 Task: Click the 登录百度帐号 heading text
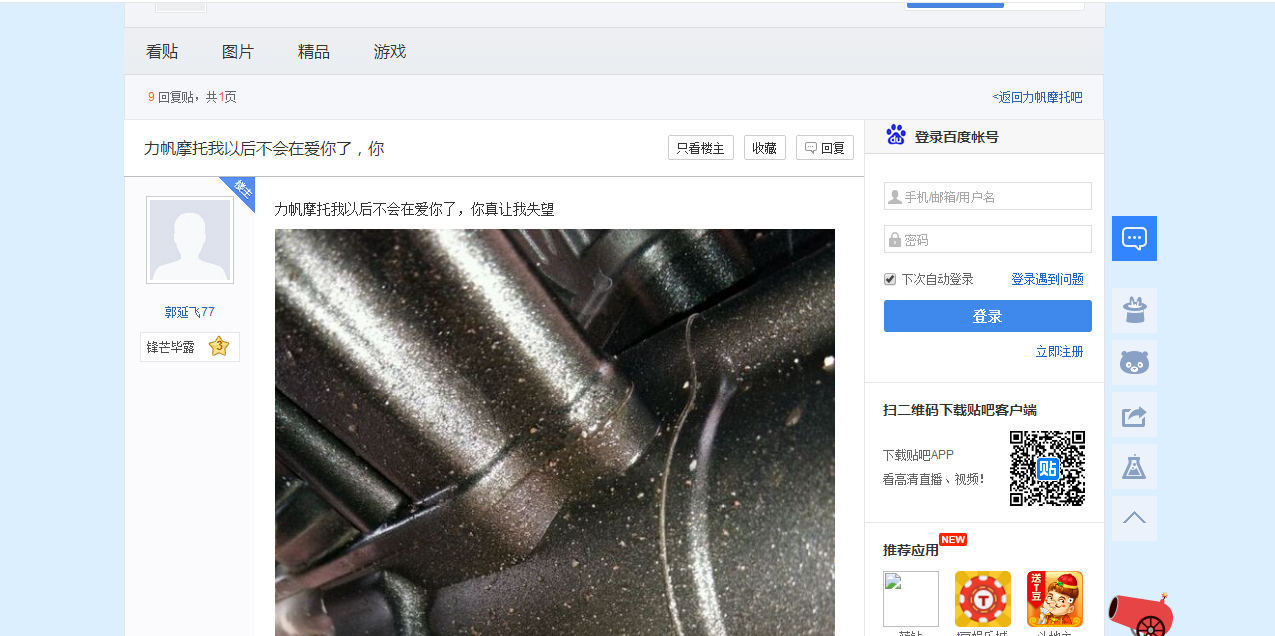coord(956,137)
